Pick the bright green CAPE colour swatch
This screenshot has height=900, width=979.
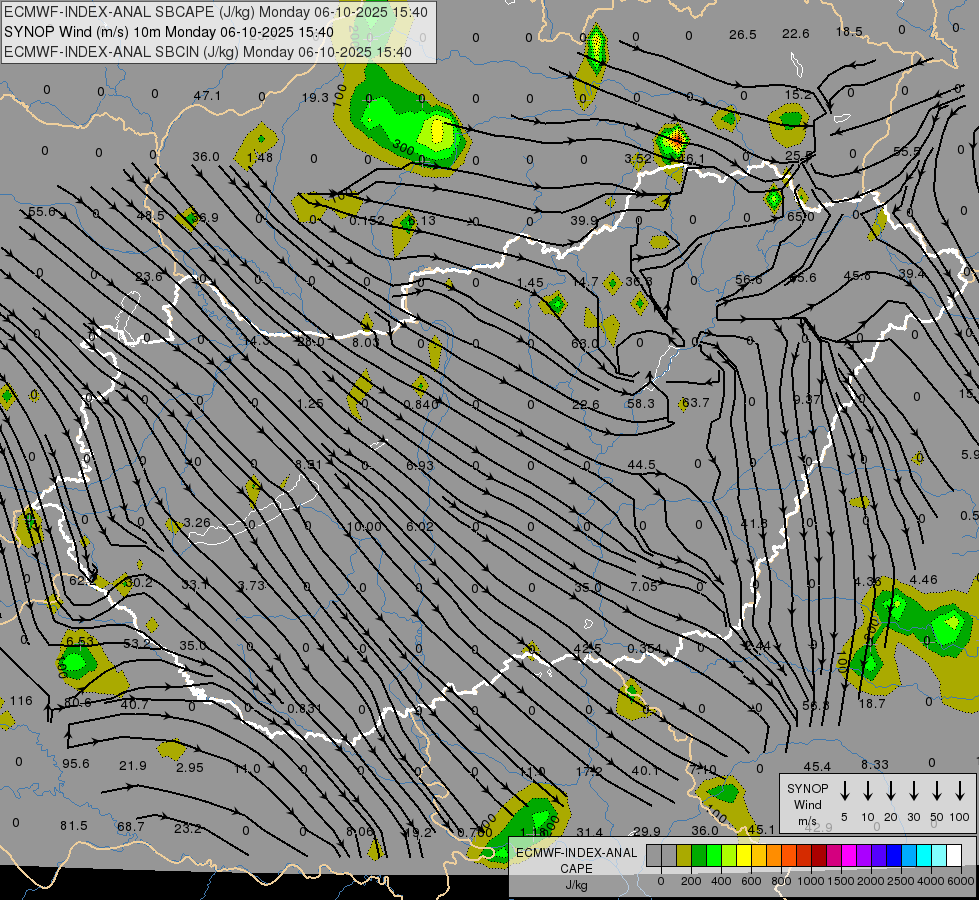pyautogui.click(x=714, y=856)
